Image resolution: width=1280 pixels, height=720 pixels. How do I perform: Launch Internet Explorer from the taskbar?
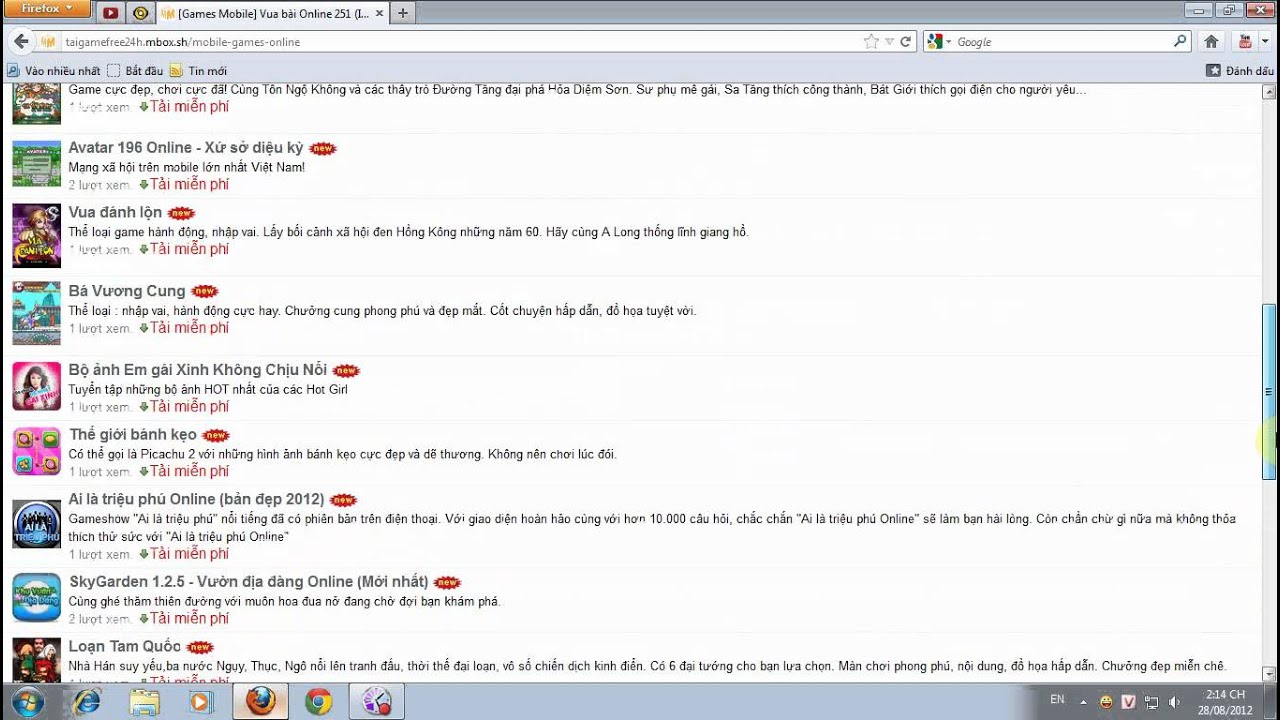pos(87,702)
